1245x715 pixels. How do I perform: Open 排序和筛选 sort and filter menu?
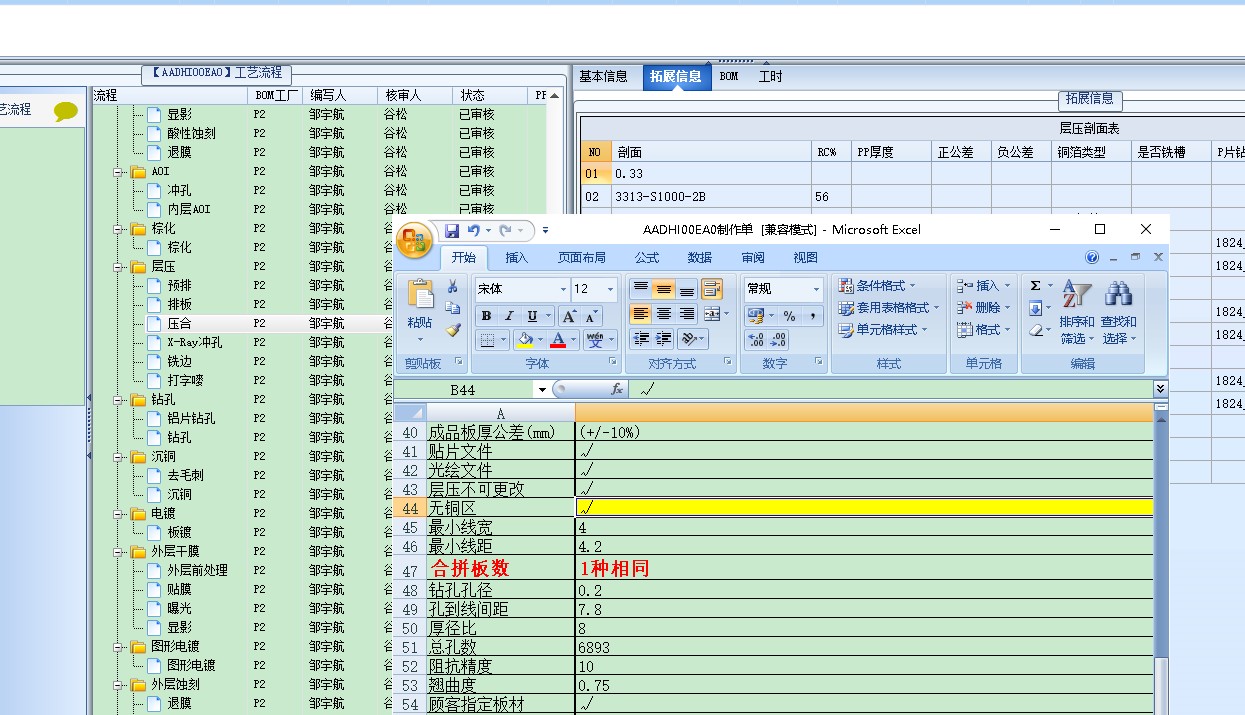click(x=1077, y=312)
